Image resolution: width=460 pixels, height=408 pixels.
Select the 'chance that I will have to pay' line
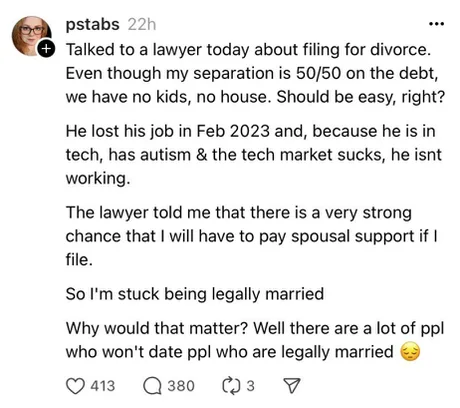click(252, 236)
